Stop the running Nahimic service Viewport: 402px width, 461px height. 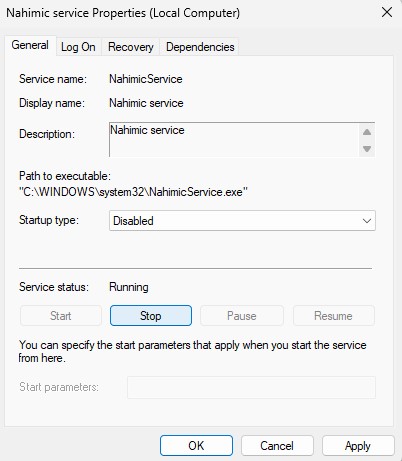click(151, 316)
